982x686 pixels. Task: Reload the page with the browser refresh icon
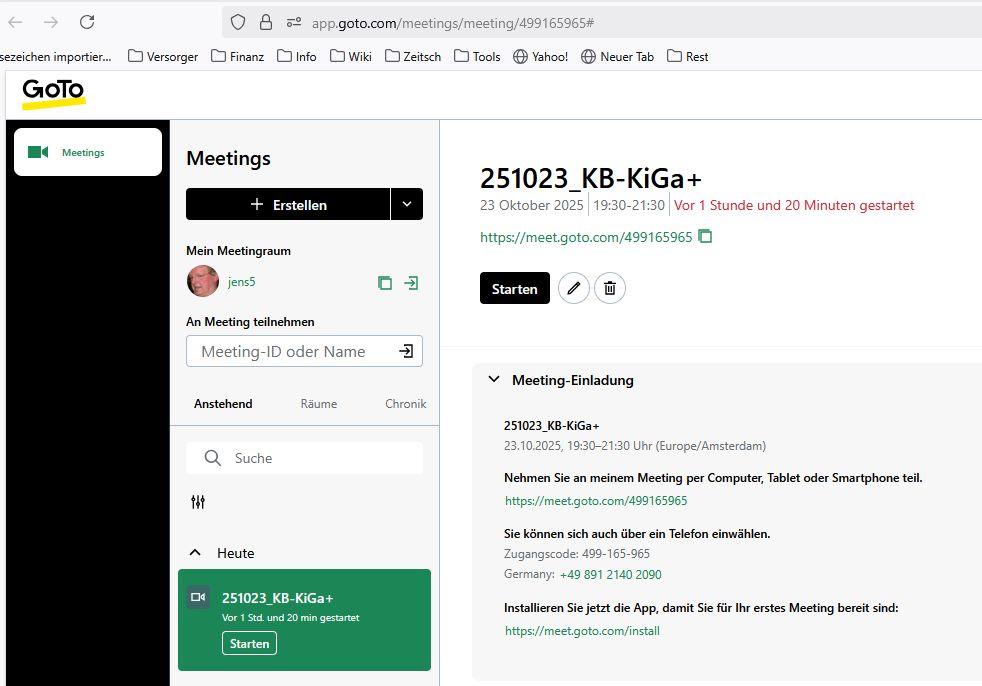(87, 22)
